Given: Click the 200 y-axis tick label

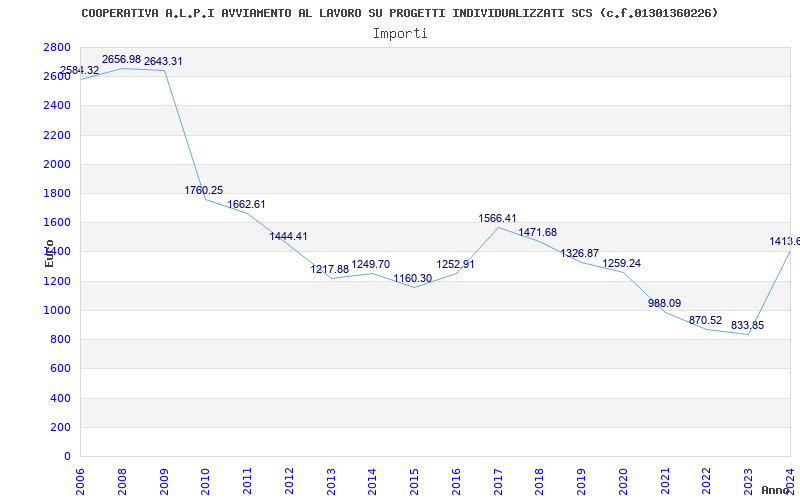Looking at the screenshot, I should pos(61,427).
